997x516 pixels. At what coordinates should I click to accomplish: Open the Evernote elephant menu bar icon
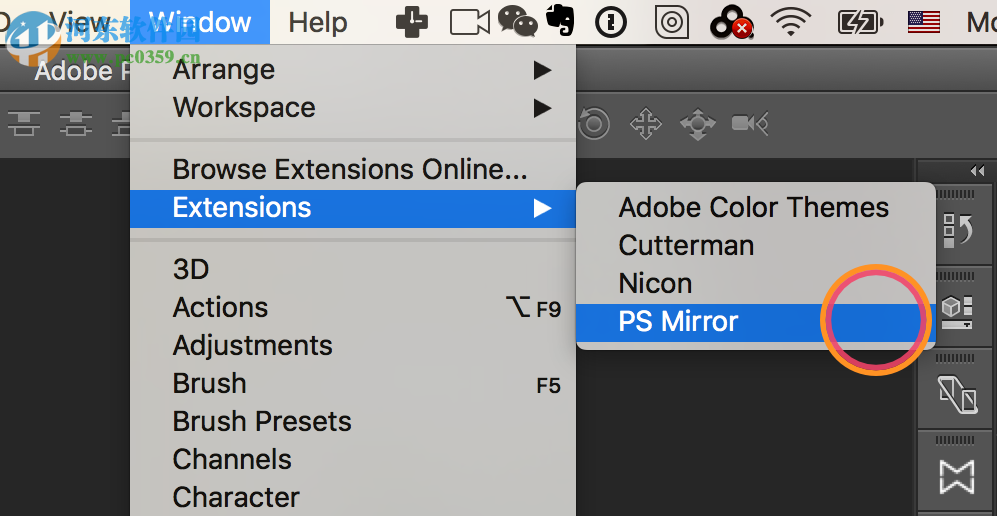point(561,20)
